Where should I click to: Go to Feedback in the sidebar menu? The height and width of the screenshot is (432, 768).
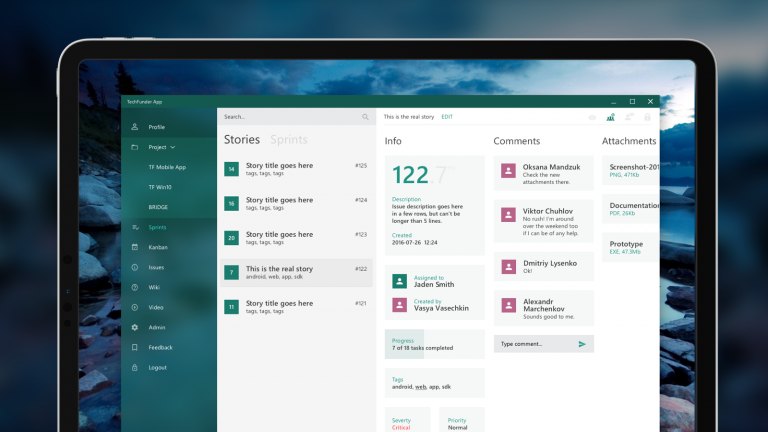[x=161, y=347]
